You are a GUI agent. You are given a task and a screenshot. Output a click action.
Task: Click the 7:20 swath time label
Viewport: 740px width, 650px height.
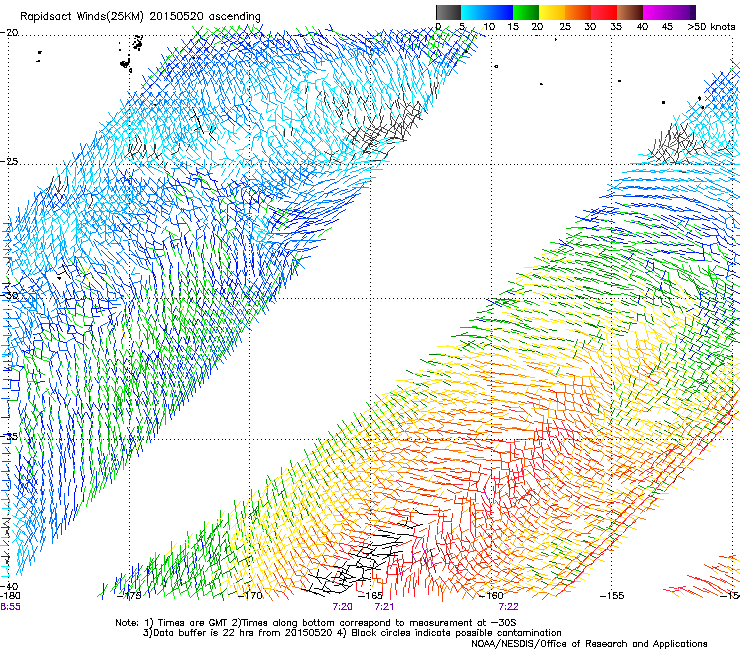click(343, 607)
